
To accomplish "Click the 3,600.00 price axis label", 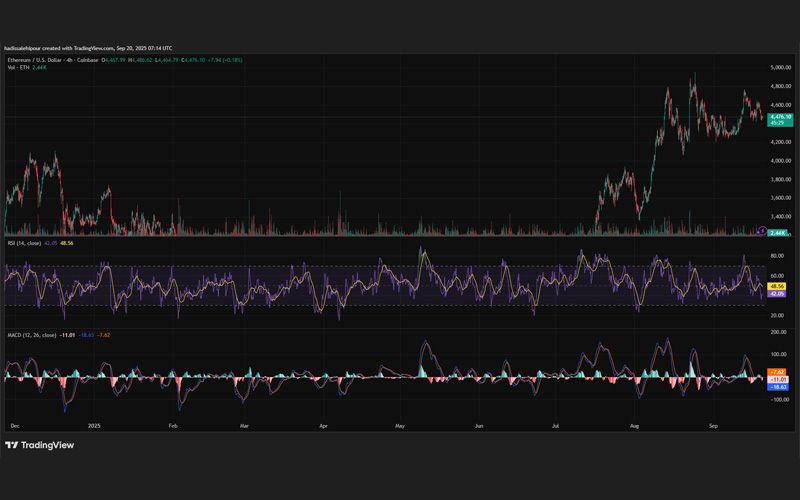I will pos(781,198).
